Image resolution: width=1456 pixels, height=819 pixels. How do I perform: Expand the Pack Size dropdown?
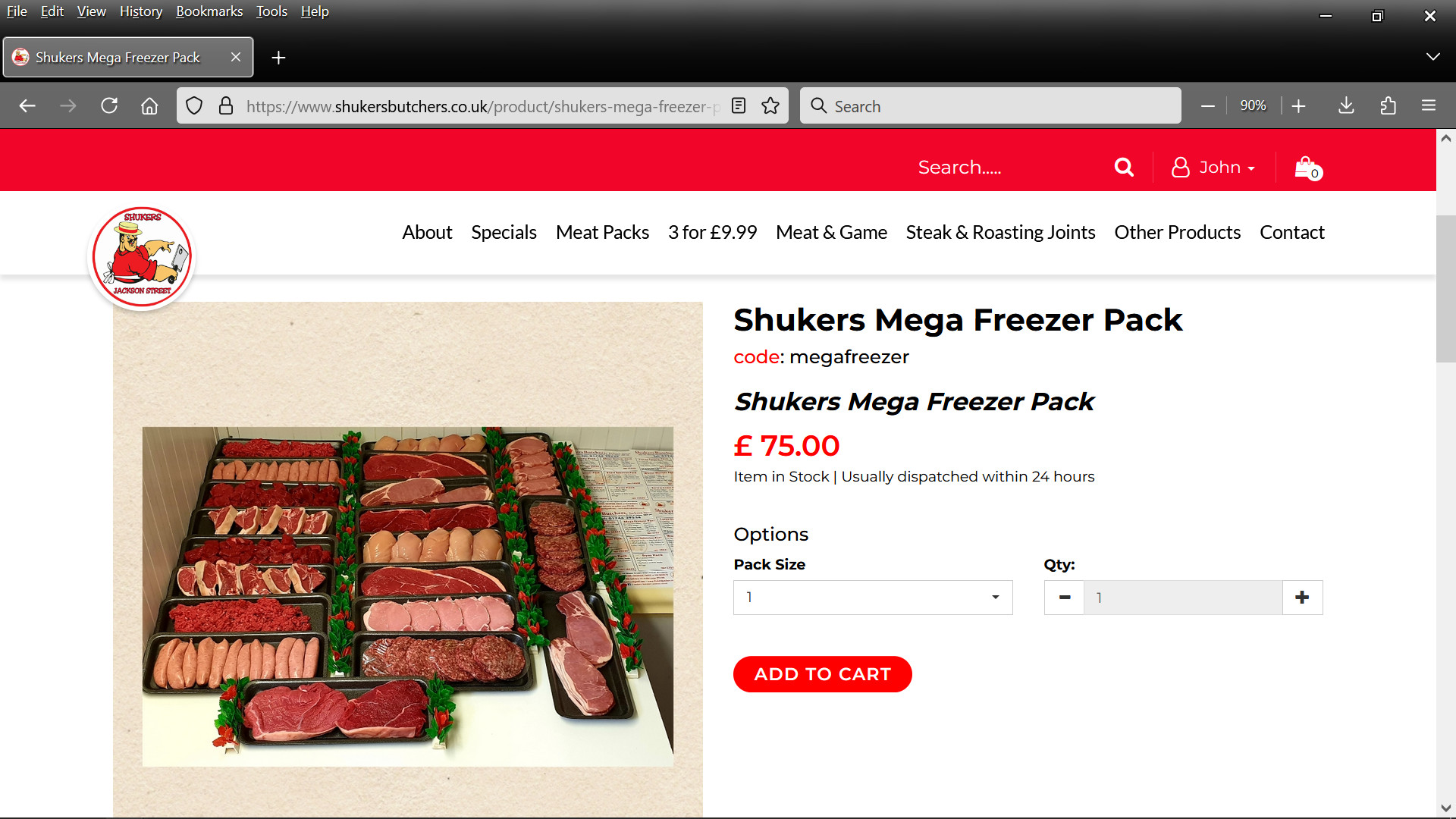[873, 598]
